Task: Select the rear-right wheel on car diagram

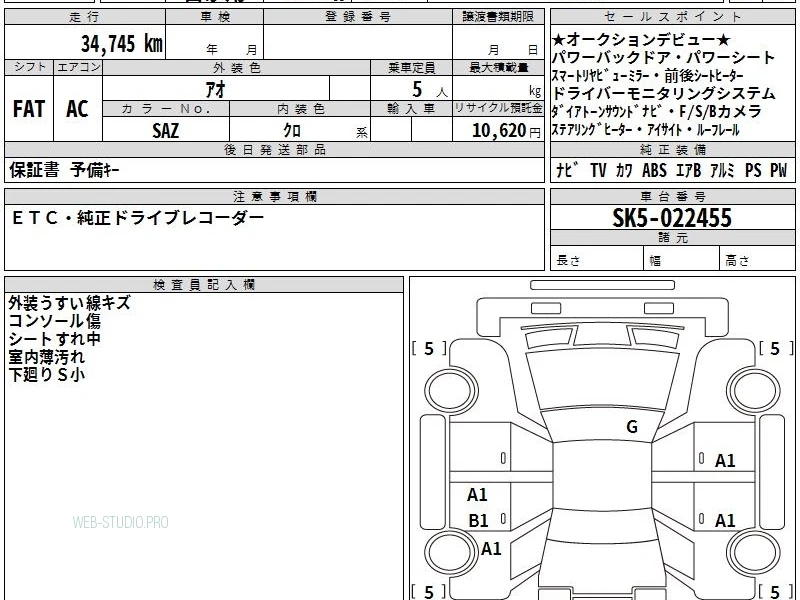Action: 754,552
